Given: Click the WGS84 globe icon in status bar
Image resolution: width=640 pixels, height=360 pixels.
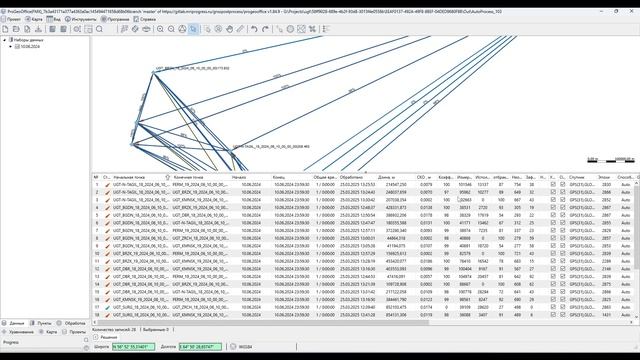Looking at the screenshot, I should click(x=233, y=347).
